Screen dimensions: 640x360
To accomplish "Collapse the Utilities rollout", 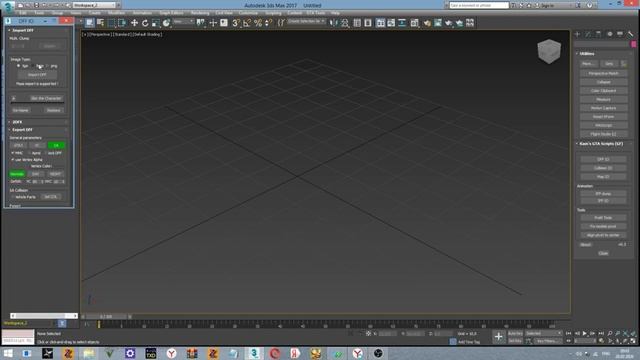I will [587, 53].
